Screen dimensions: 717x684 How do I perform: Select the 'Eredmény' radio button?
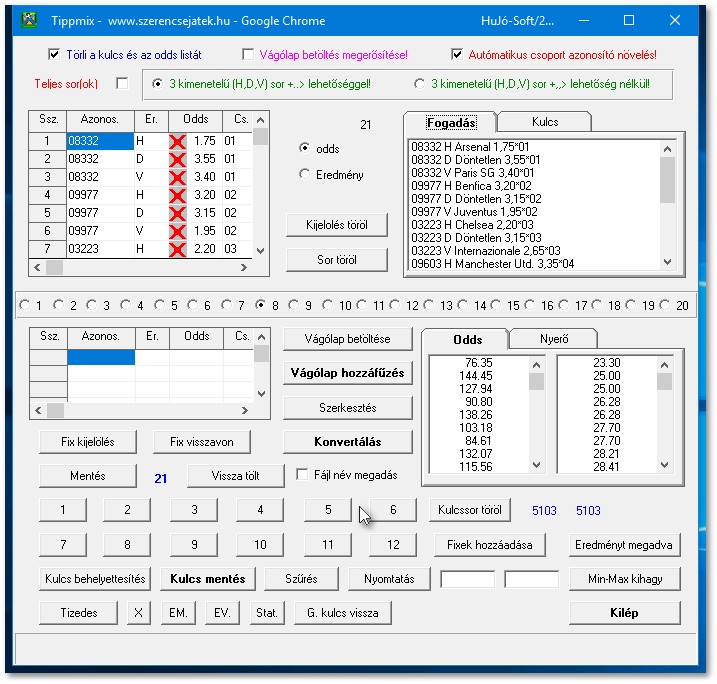click(x=304, y=174)
